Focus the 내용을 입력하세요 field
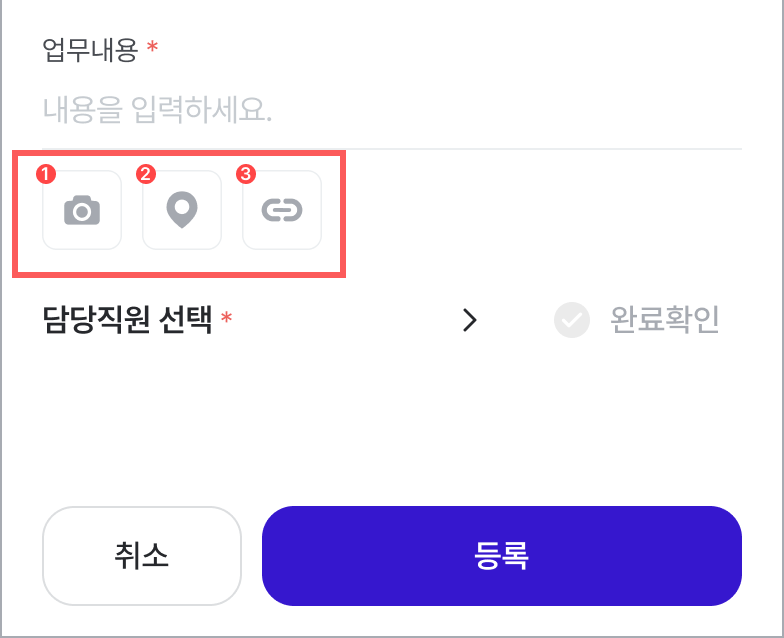 (392, 110)
